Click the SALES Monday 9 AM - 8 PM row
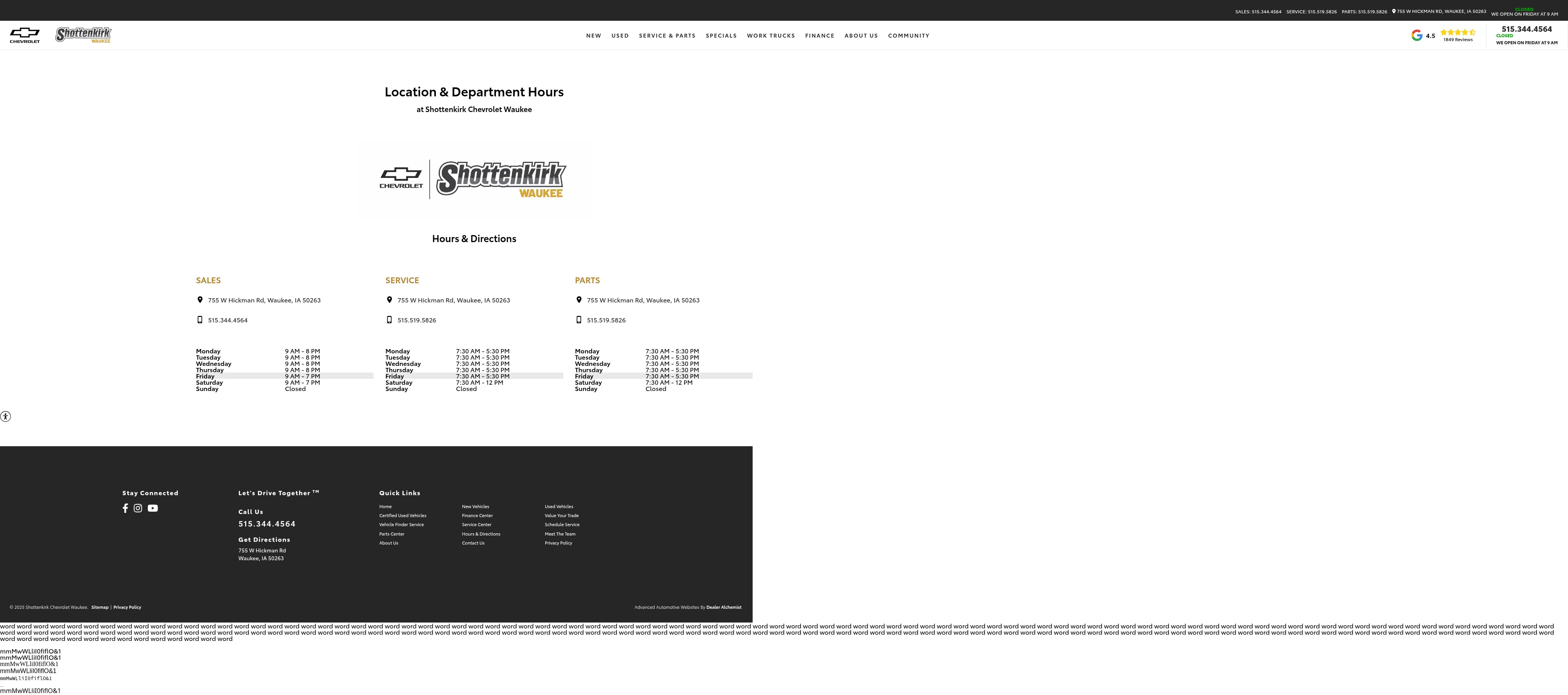Screen dimensions: 1568x695 [x=284, y=351]
